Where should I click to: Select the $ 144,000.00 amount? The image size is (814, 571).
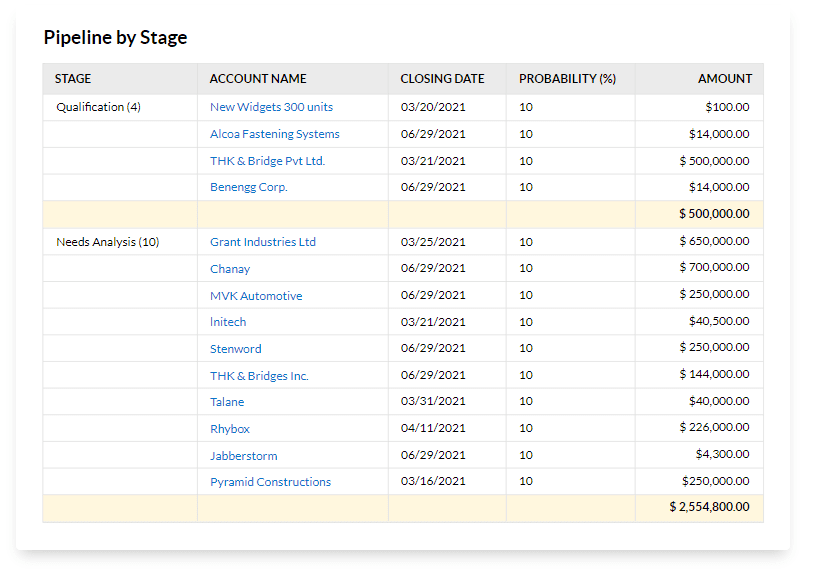[714, 374]
